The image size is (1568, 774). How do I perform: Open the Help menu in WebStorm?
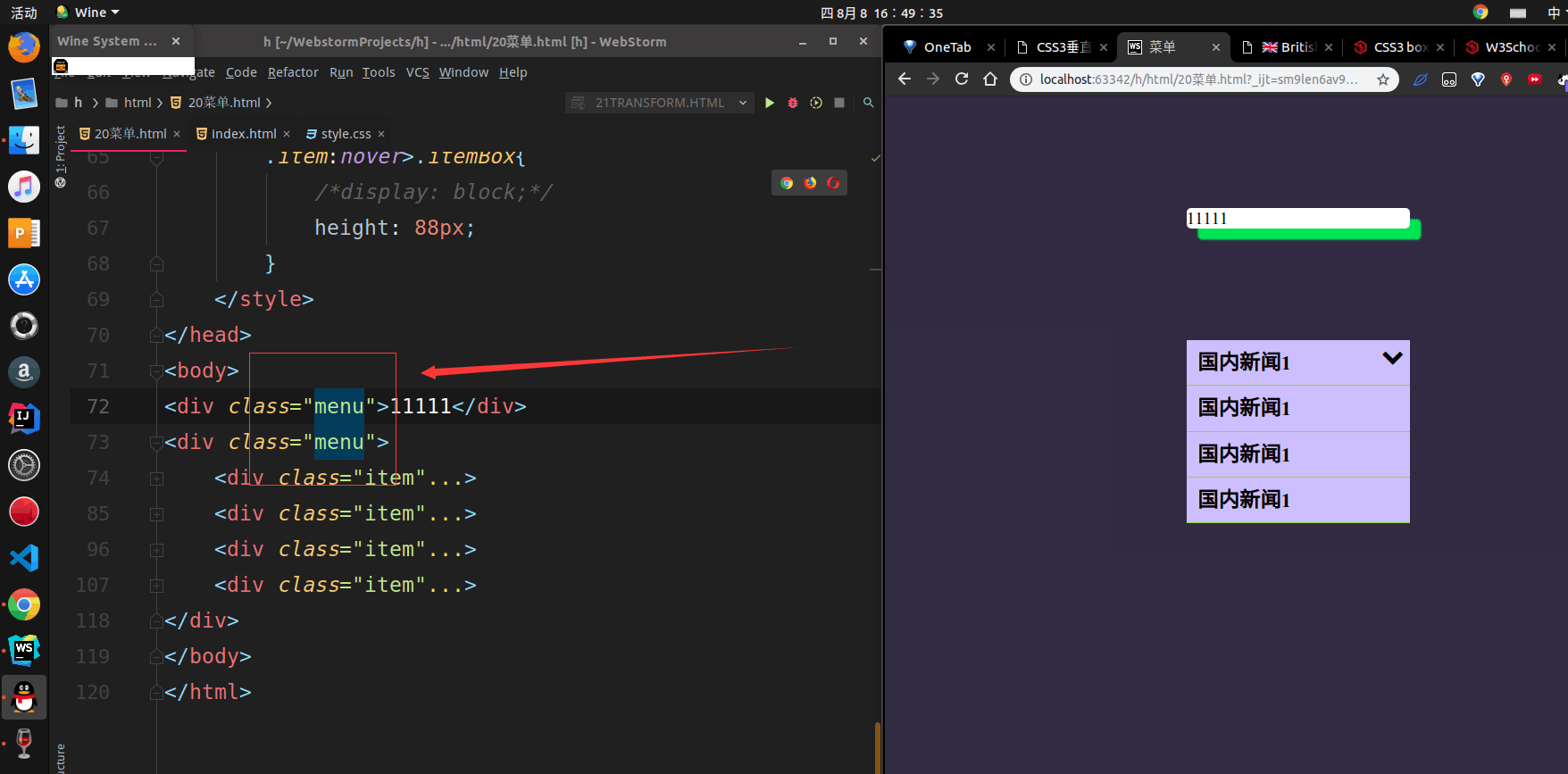513,72
